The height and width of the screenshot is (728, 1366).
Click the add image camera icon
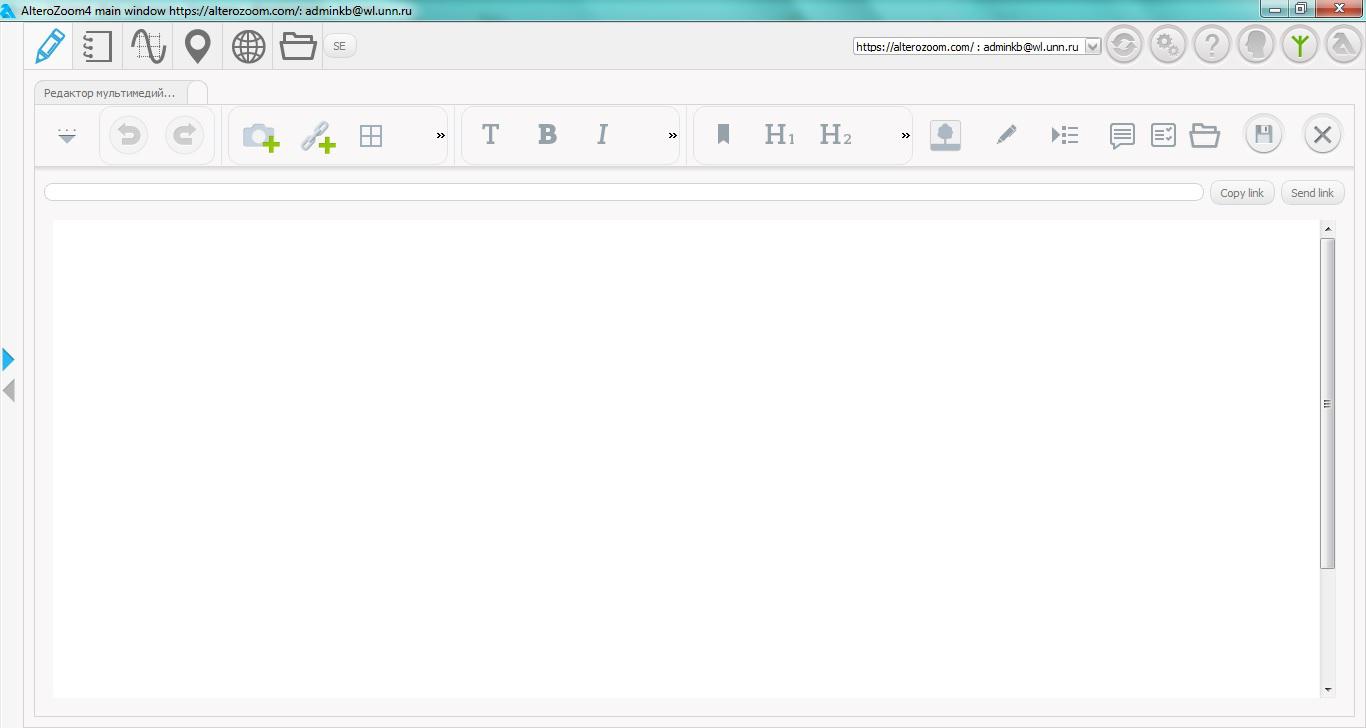(260, 136)
